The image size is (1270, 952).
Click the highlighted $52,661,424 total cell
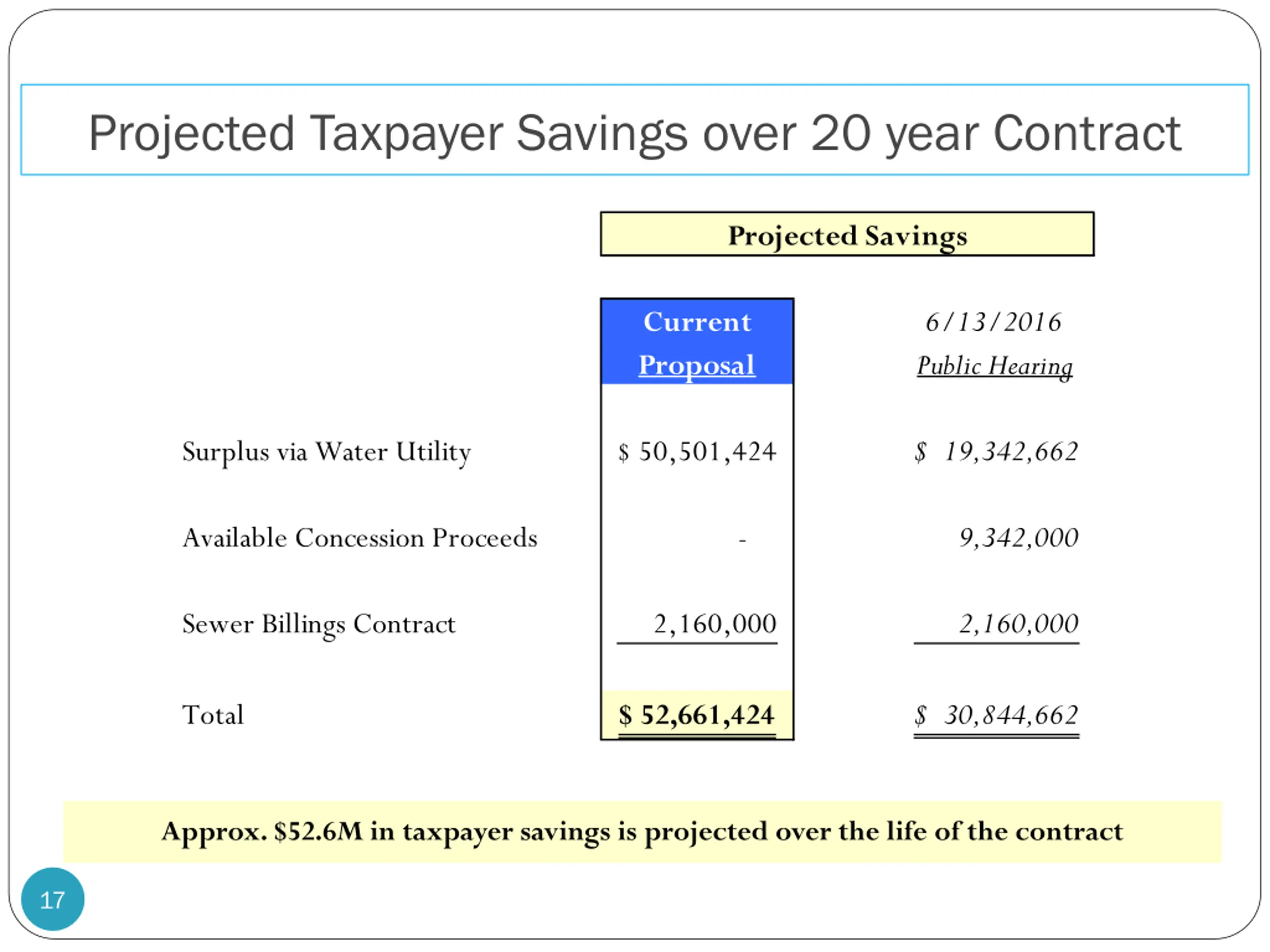697,715
